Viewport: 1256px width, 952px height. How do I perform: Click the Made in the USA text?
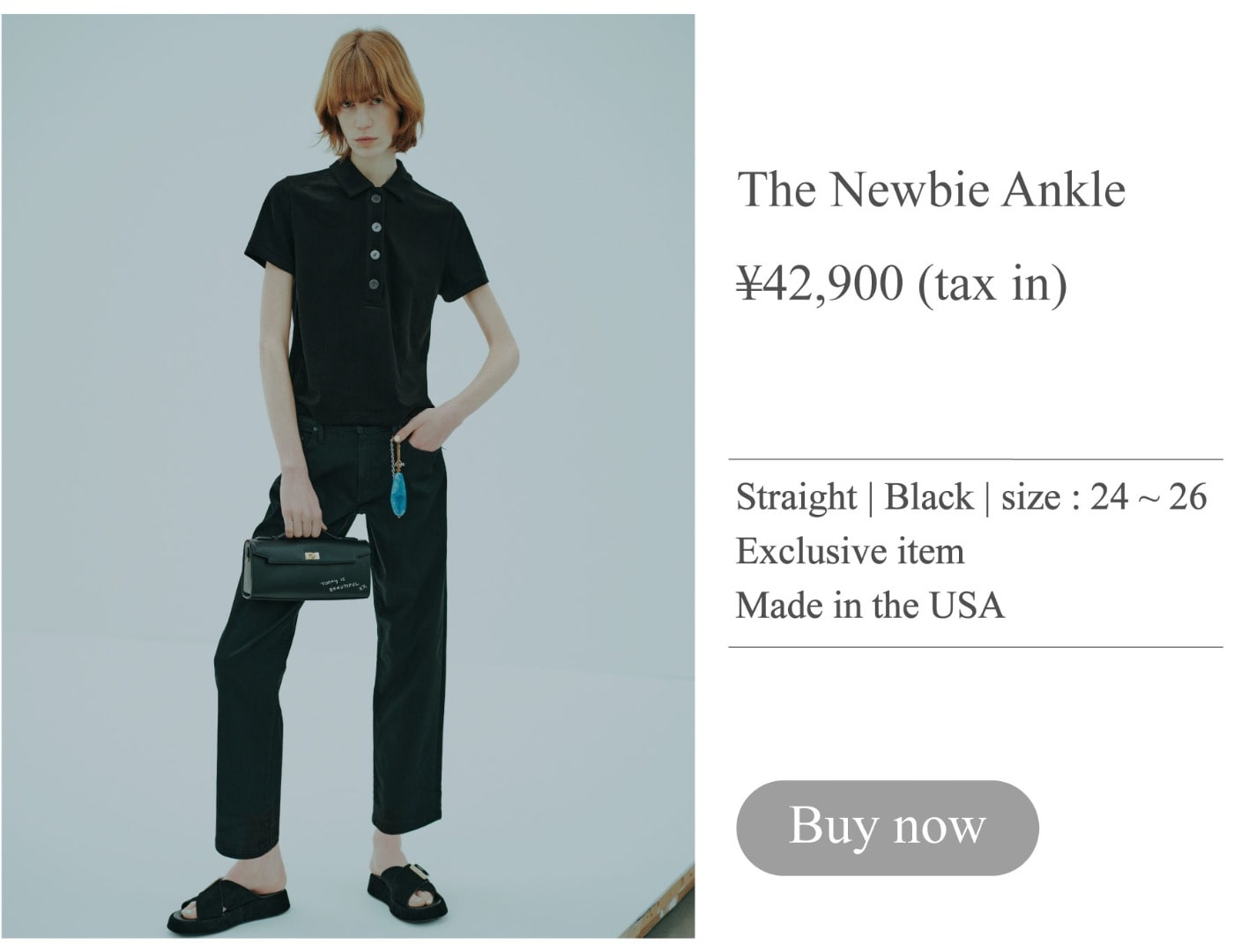coord(870,606)
